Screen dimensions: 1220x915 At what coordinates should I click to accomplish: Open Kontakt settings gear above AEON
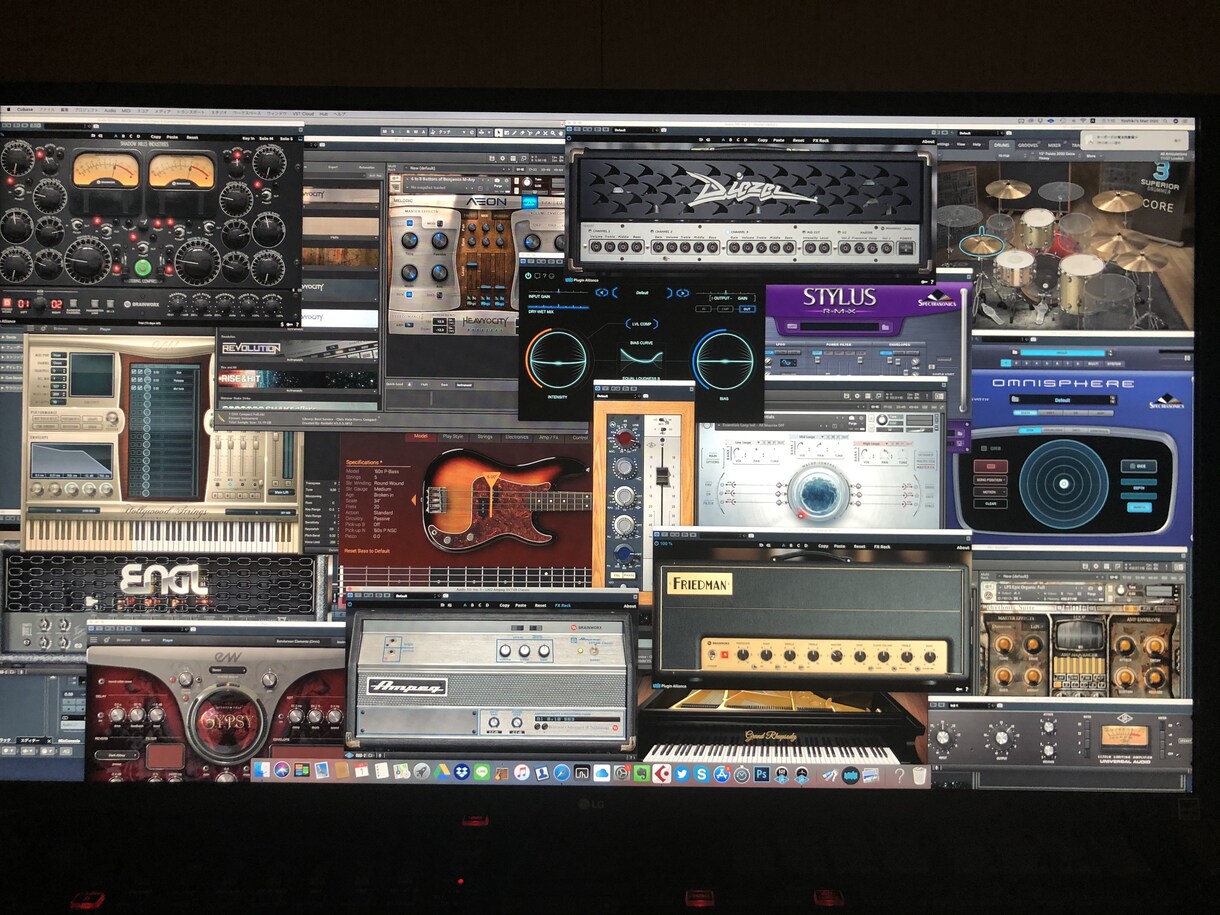pos(503,158)
